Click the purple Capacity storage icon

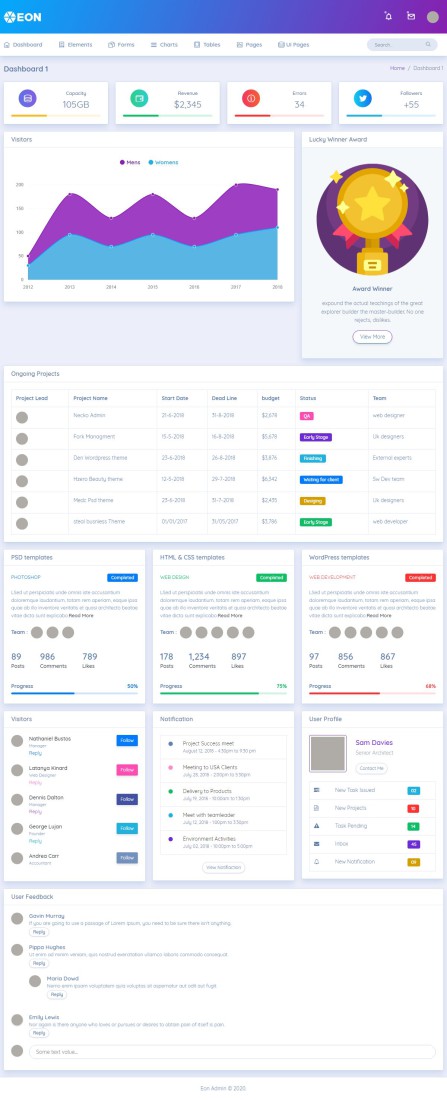[x=27, y=98]
